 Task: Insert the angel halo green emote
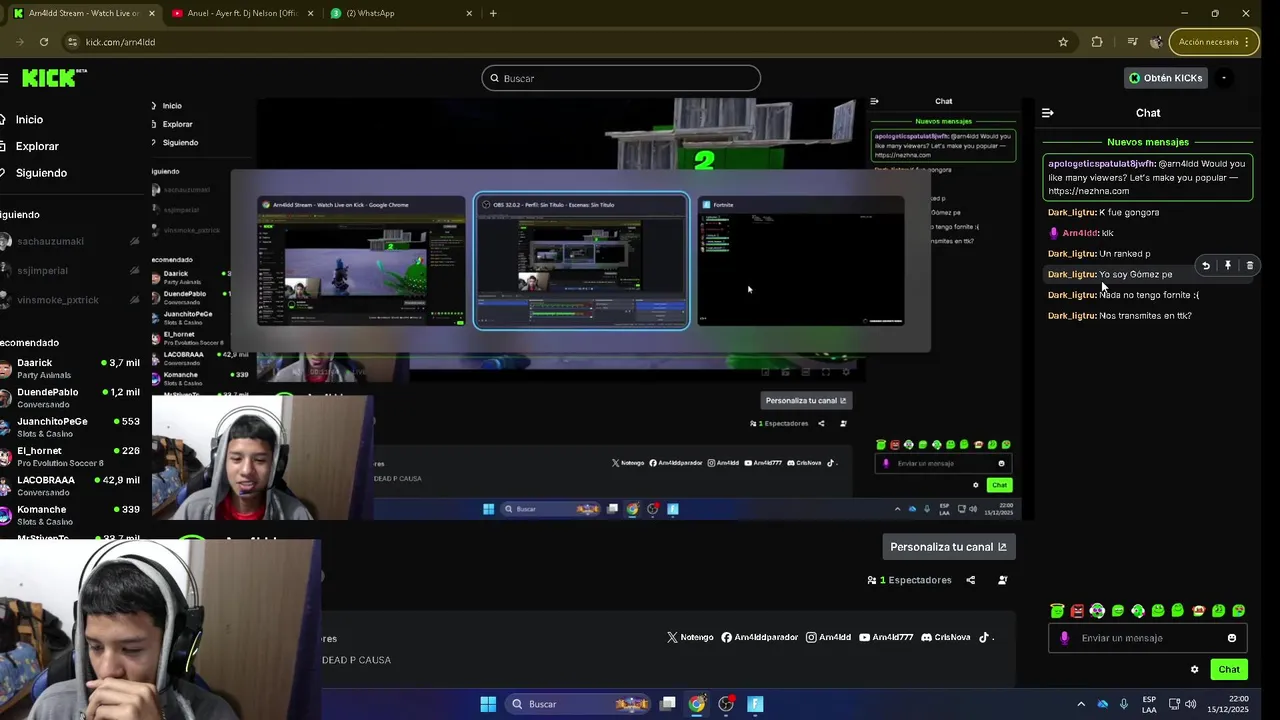1057,611
